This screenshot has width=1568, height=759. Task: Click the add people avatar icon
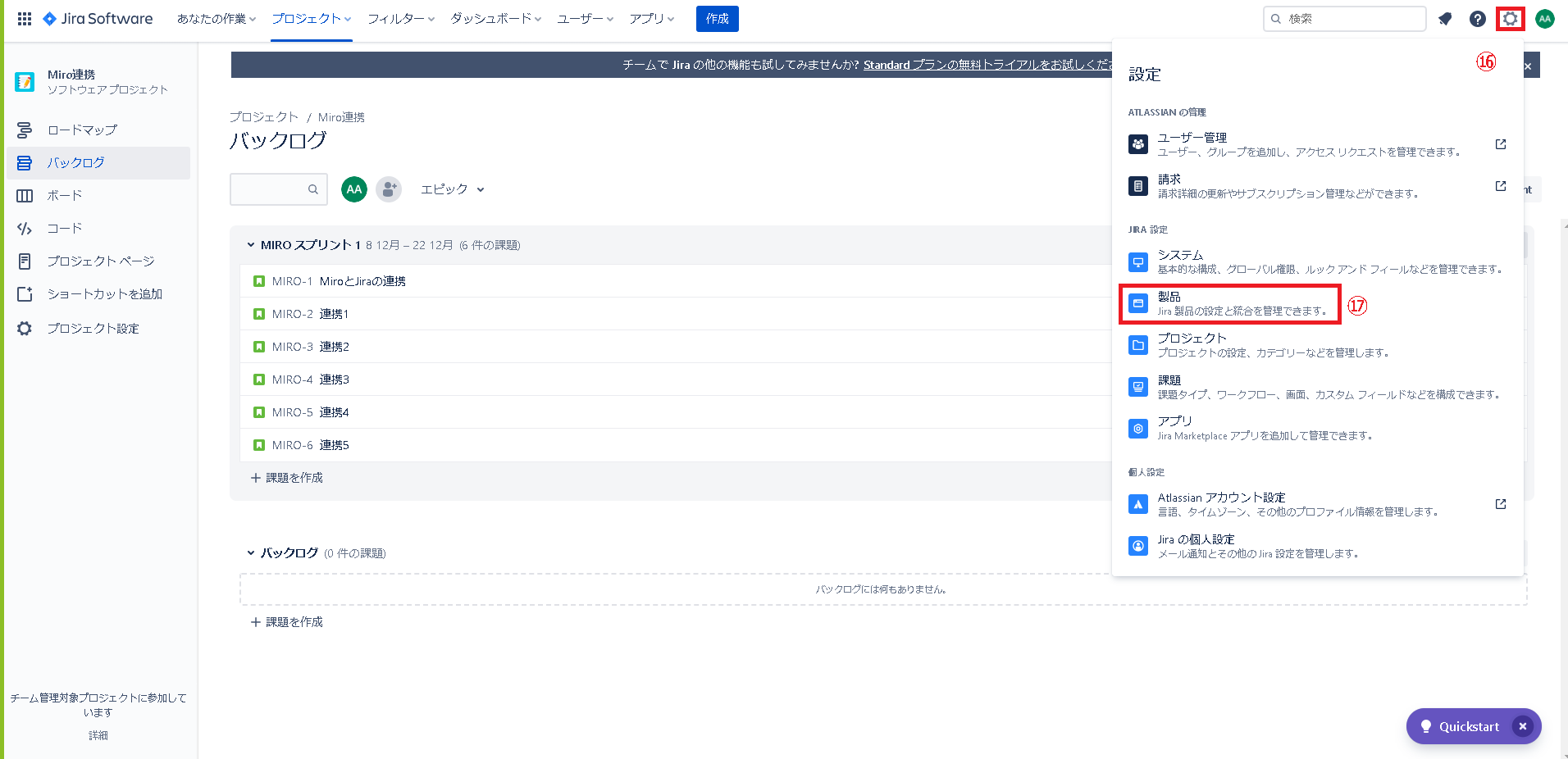(x=389, y=189)
